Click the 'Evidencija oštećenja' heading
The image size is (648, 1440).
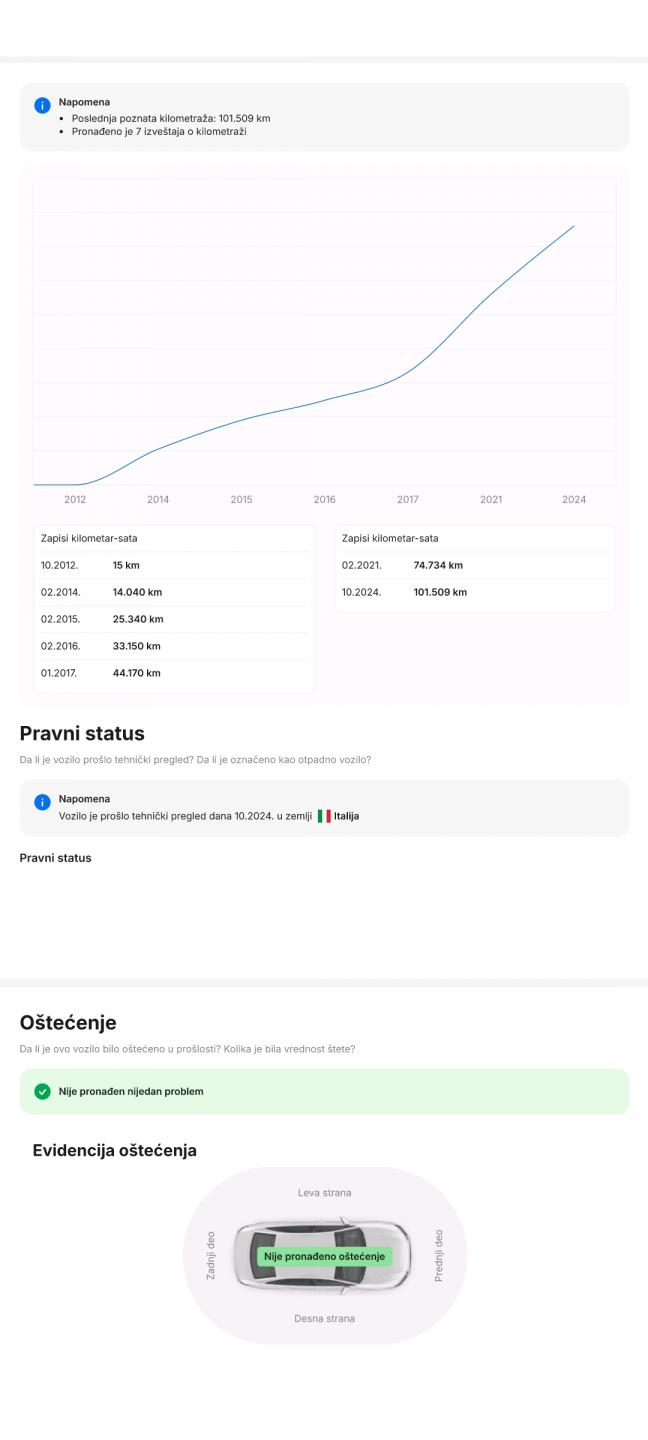pyautogui.click(x=115, y=1151)
